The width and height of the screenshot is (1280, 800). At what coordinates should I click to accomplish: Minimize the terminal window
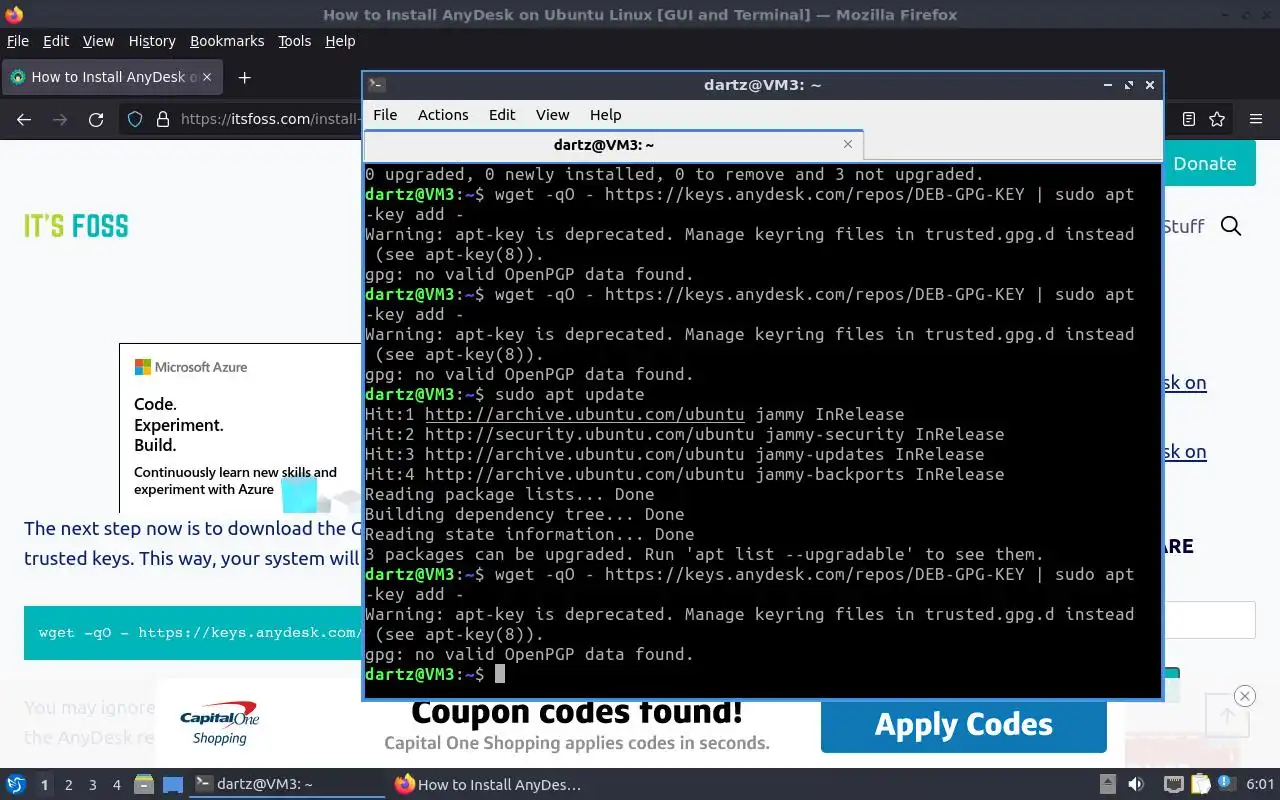pyautogui.click(x=1108, y=85)
